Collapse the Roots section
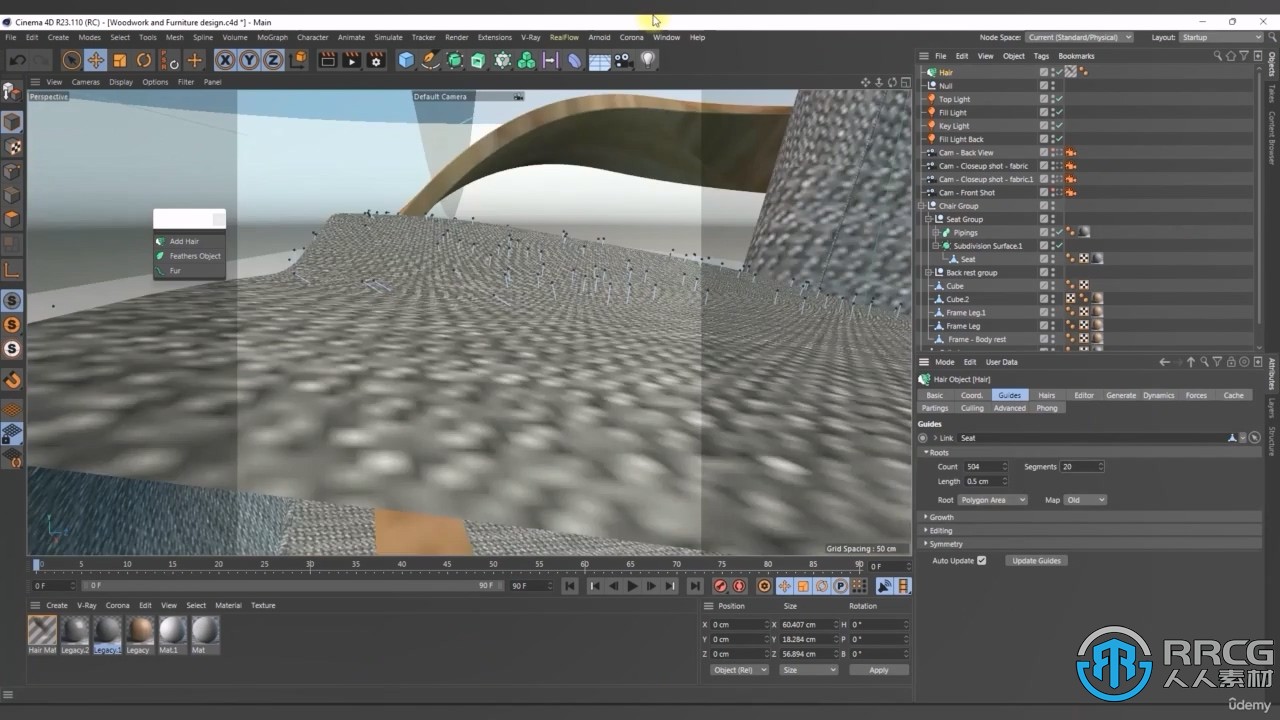Screen dimensions: 1280x720 coord(926,453)
